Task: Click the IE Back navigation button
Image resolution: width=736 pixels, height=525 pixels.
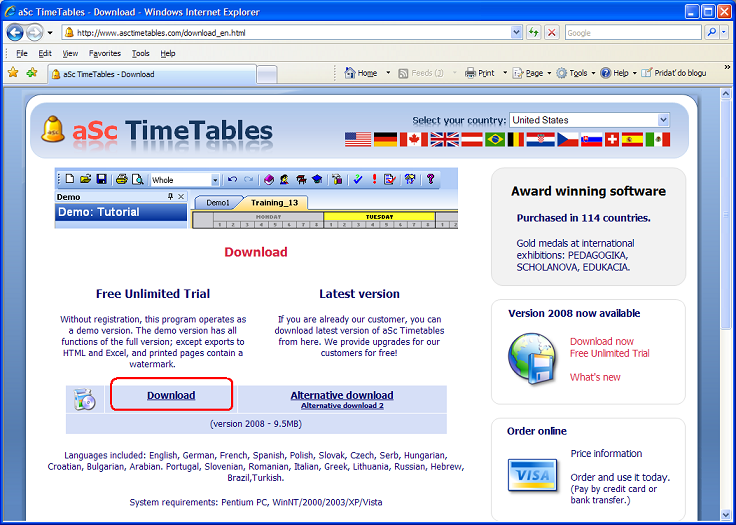Action: point(16,32)
